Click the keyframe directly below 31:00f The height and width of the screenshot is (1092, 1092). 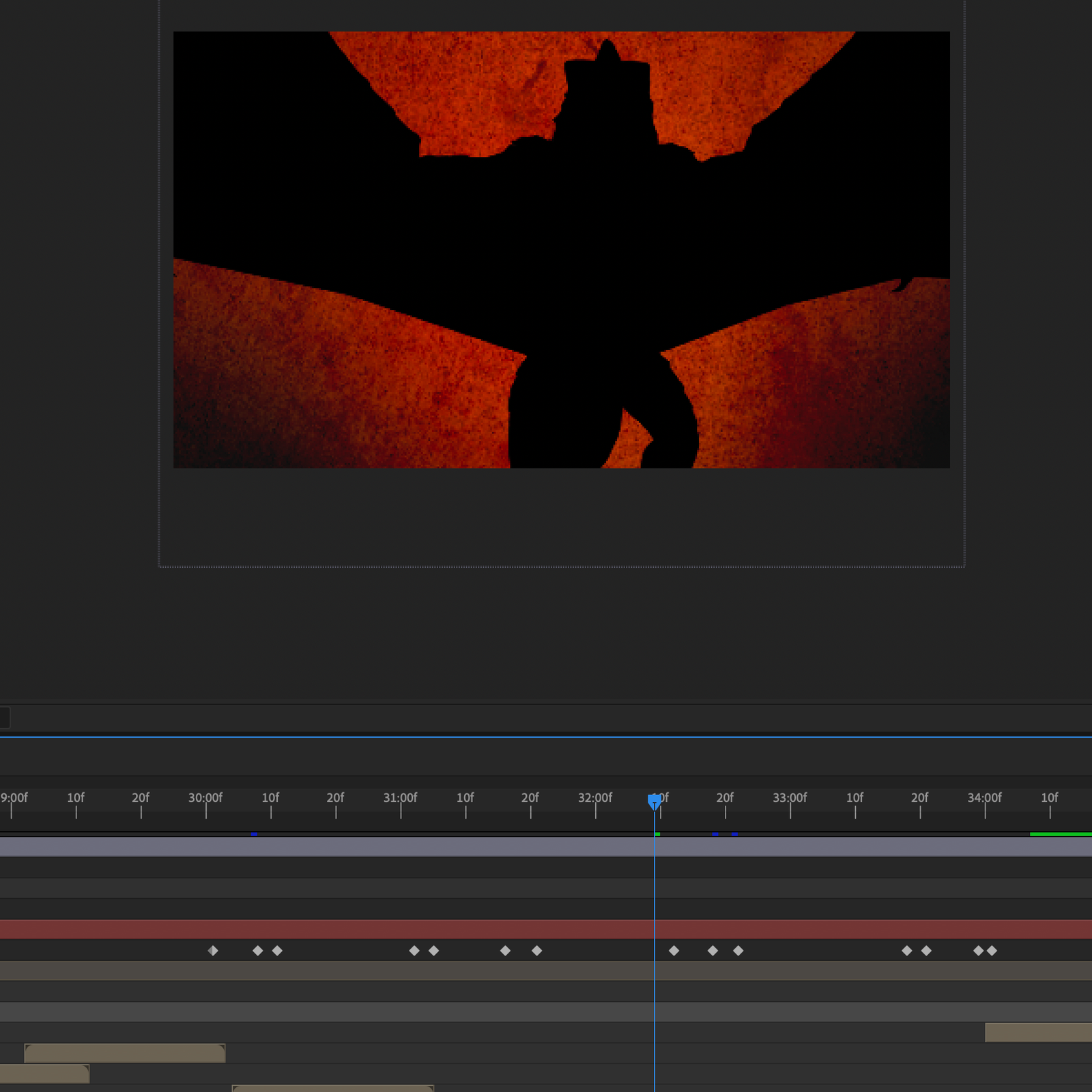(414, 951)
